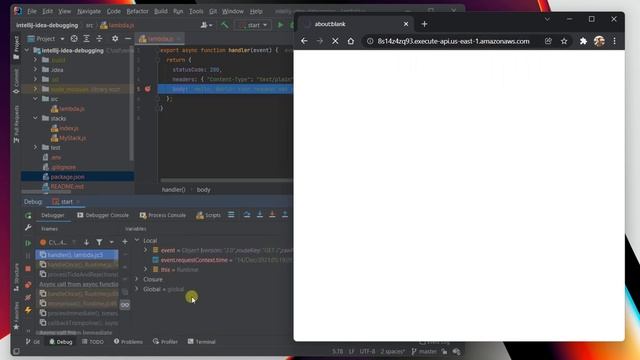Click Step Over icon
The width and height of the screenshot is (640, 360).
(x=247, y=215)
